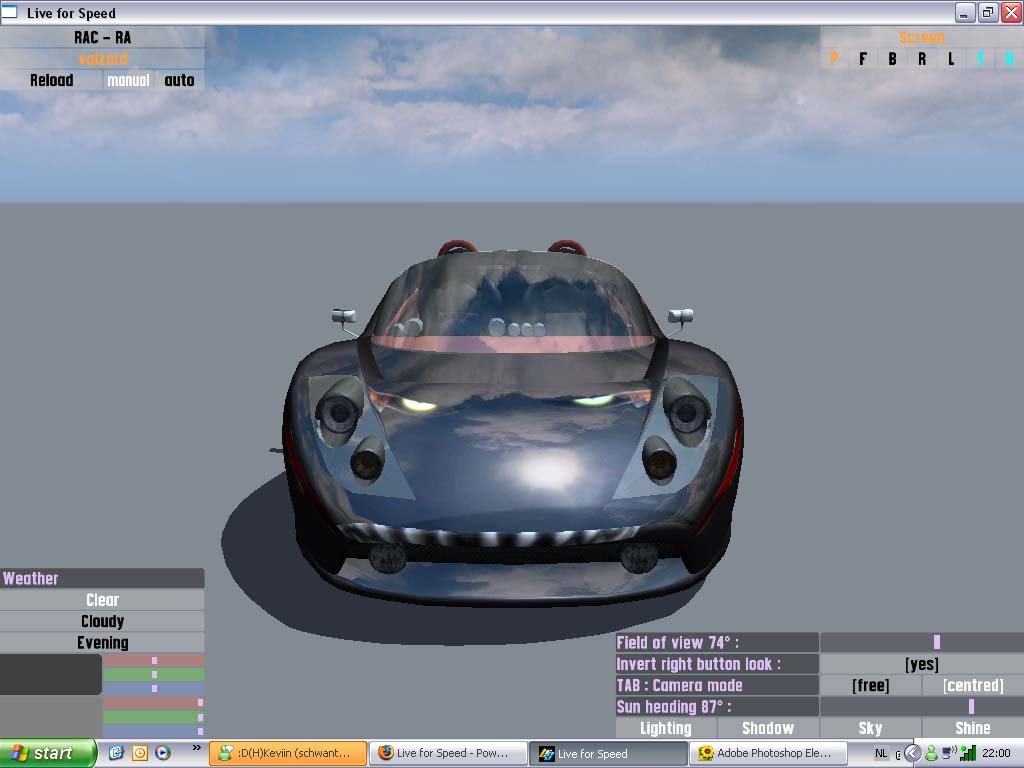Select the L view button
1024x768 pixels.
coord(951,59)
